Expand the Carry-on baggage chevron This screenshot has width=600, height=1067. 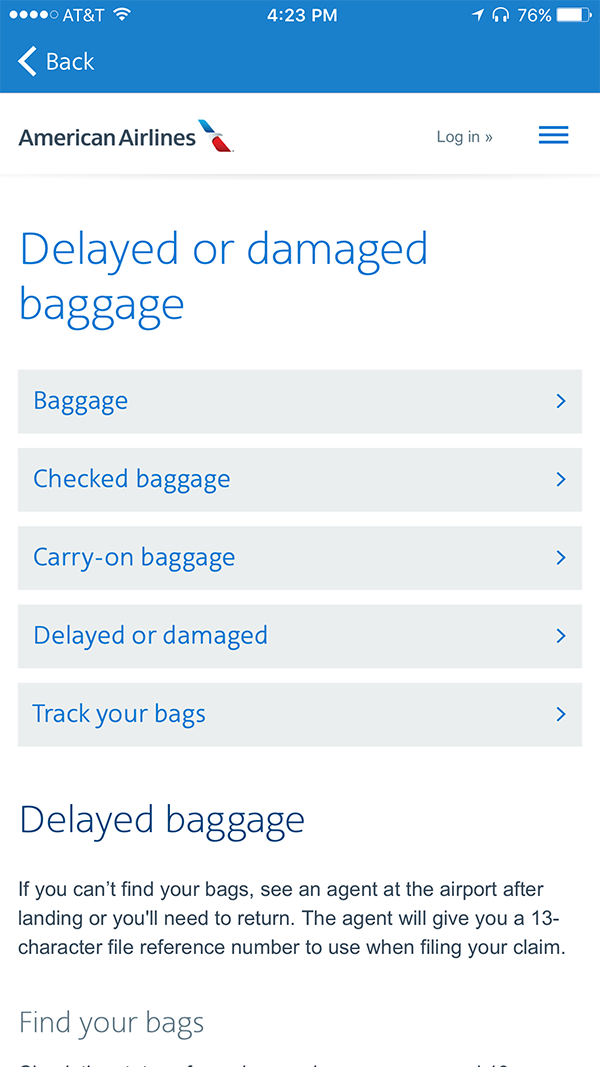click(561, 557)
